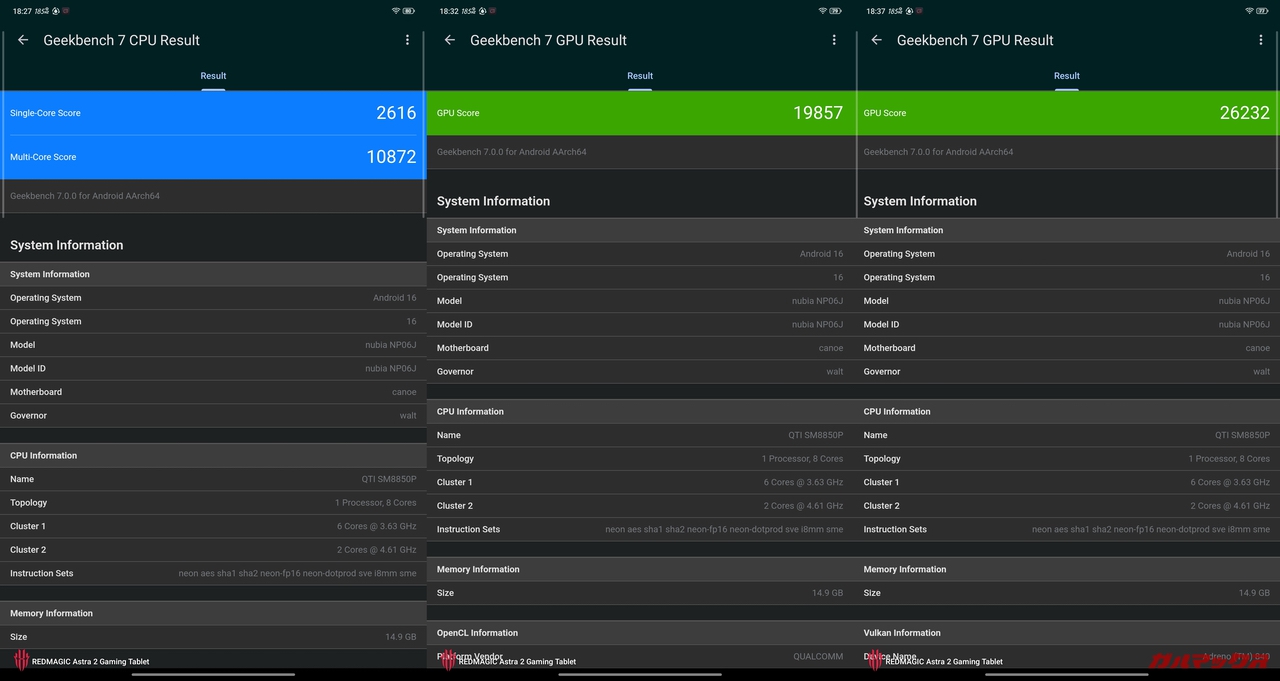Tap back arrow on the 19857 GPU result
Viewport: 1280px width, 681px height.
pyautogui.click(x=450, y=40)
